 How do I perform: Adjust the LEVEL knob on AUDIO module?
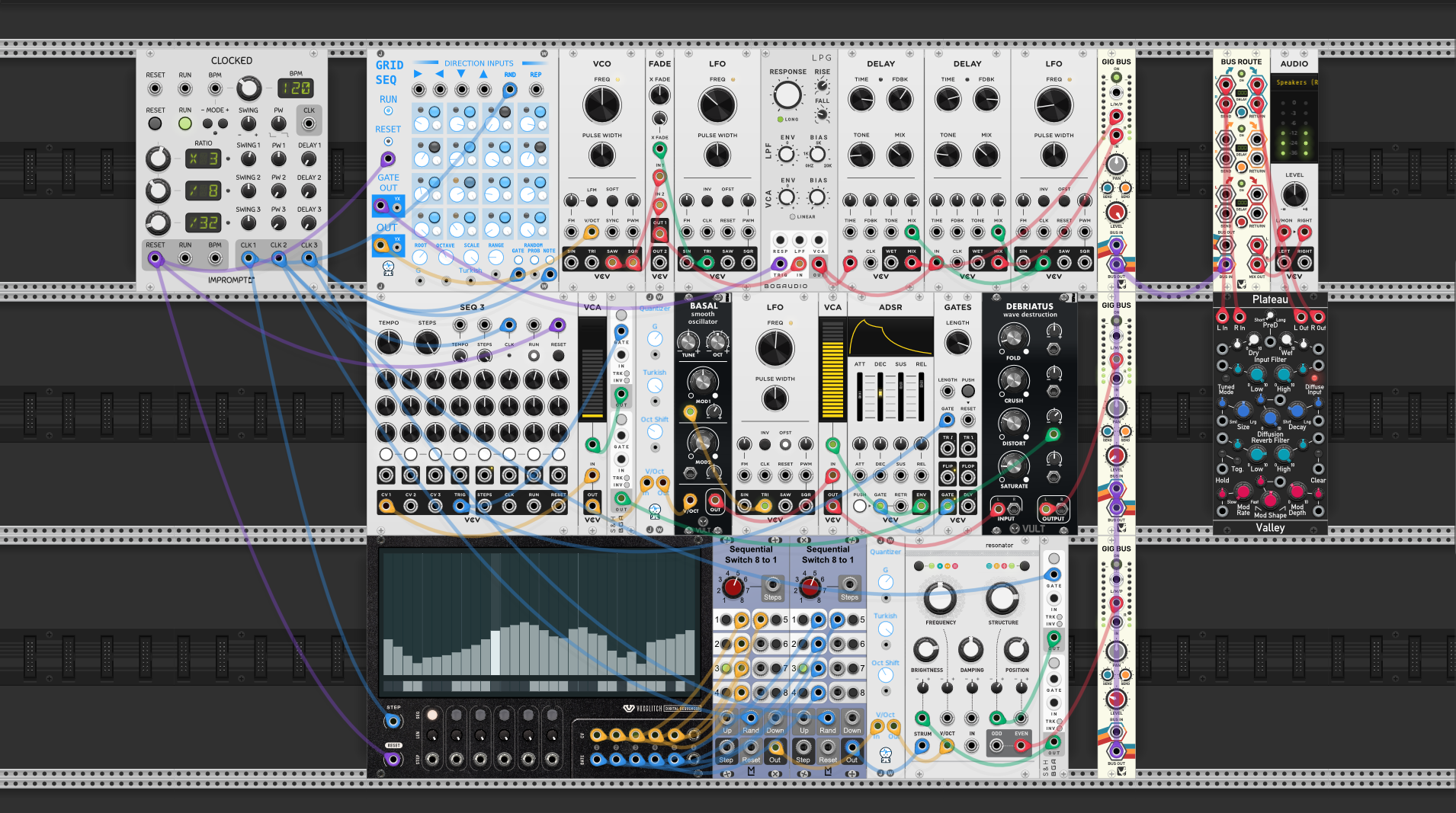point(1294,195)
